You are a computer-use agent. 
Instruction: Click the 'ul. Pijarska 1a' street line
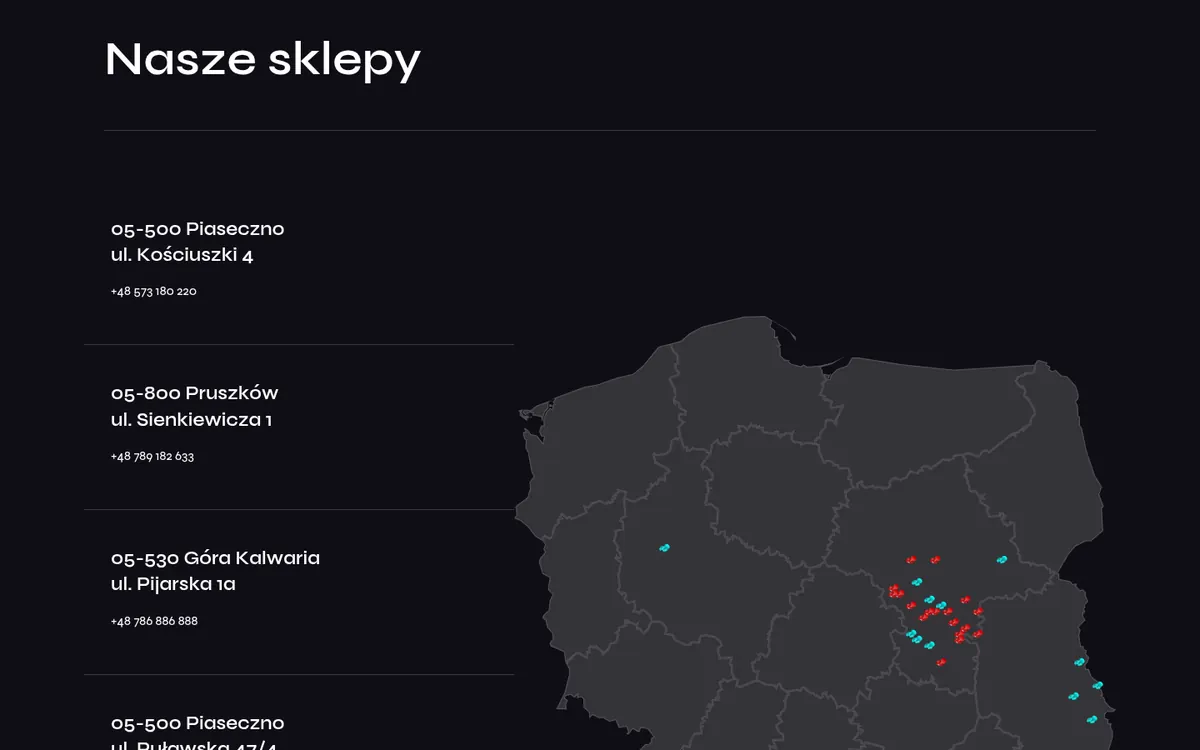[173, 584]
